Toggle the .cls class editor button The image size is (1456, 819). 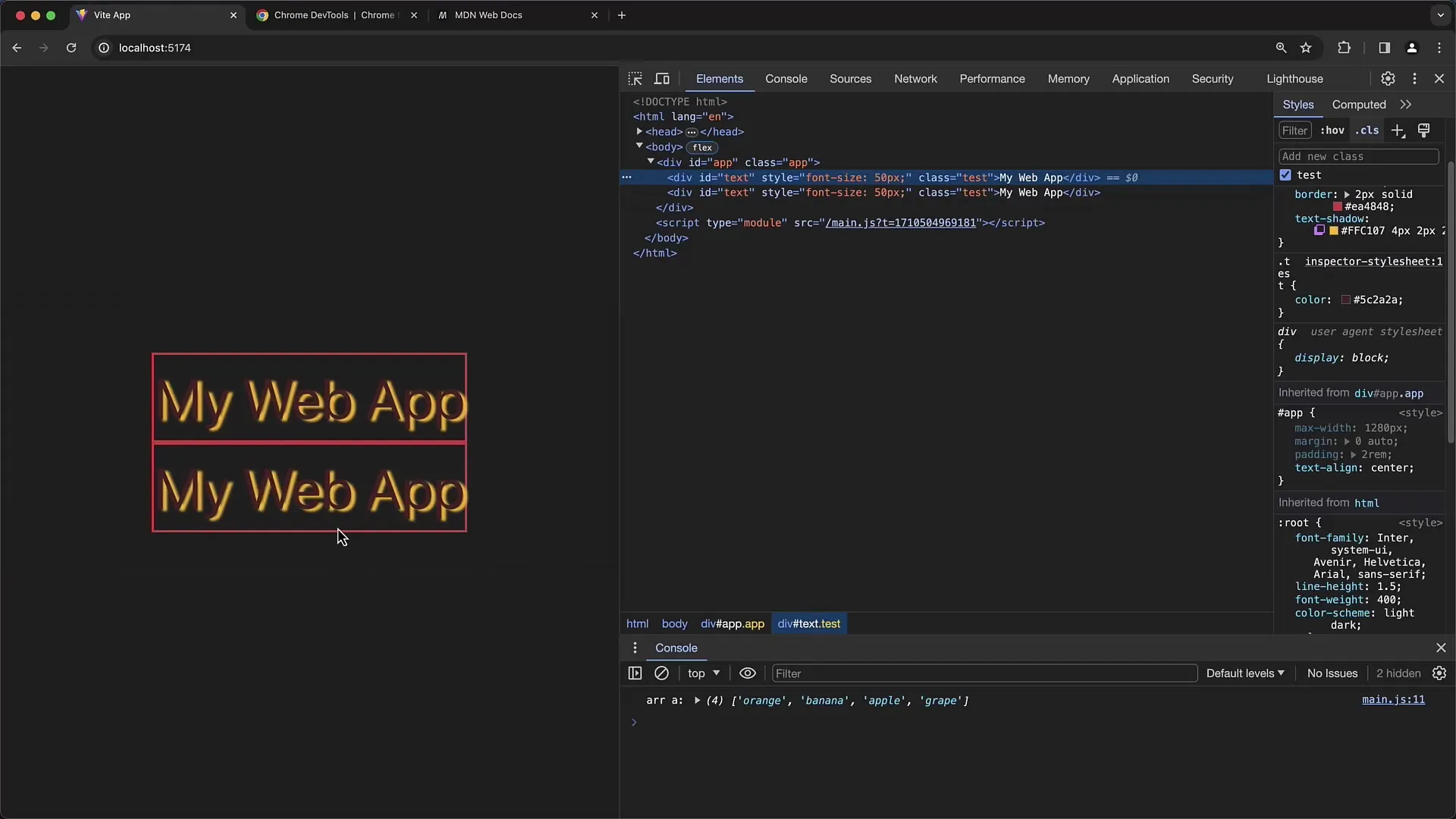click(1365, 130)
